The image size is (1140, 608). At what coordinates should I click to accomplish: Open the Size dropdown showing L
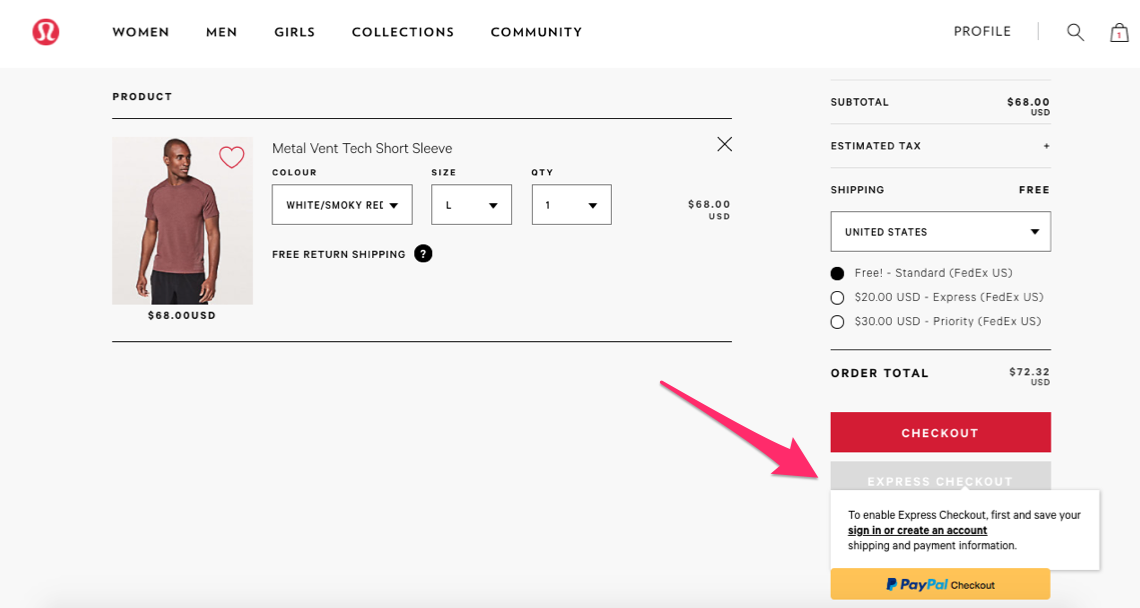[x=471, y=204]
